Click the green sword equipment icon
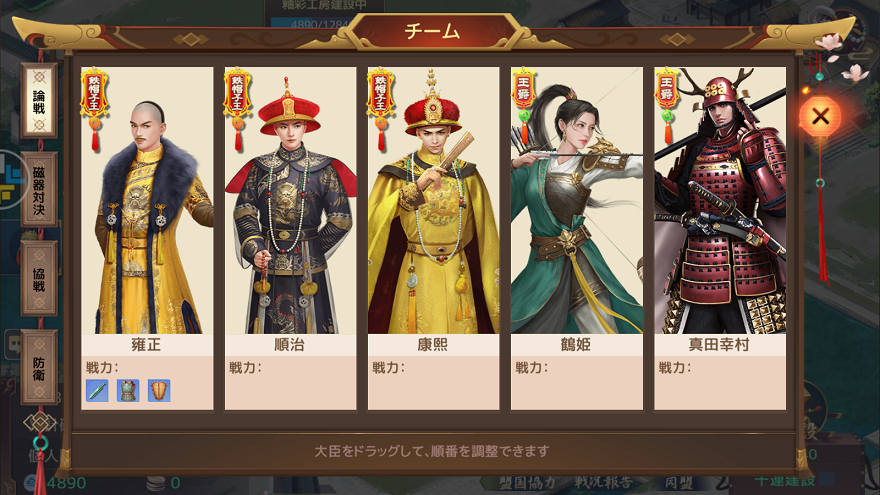 [97, 391]
